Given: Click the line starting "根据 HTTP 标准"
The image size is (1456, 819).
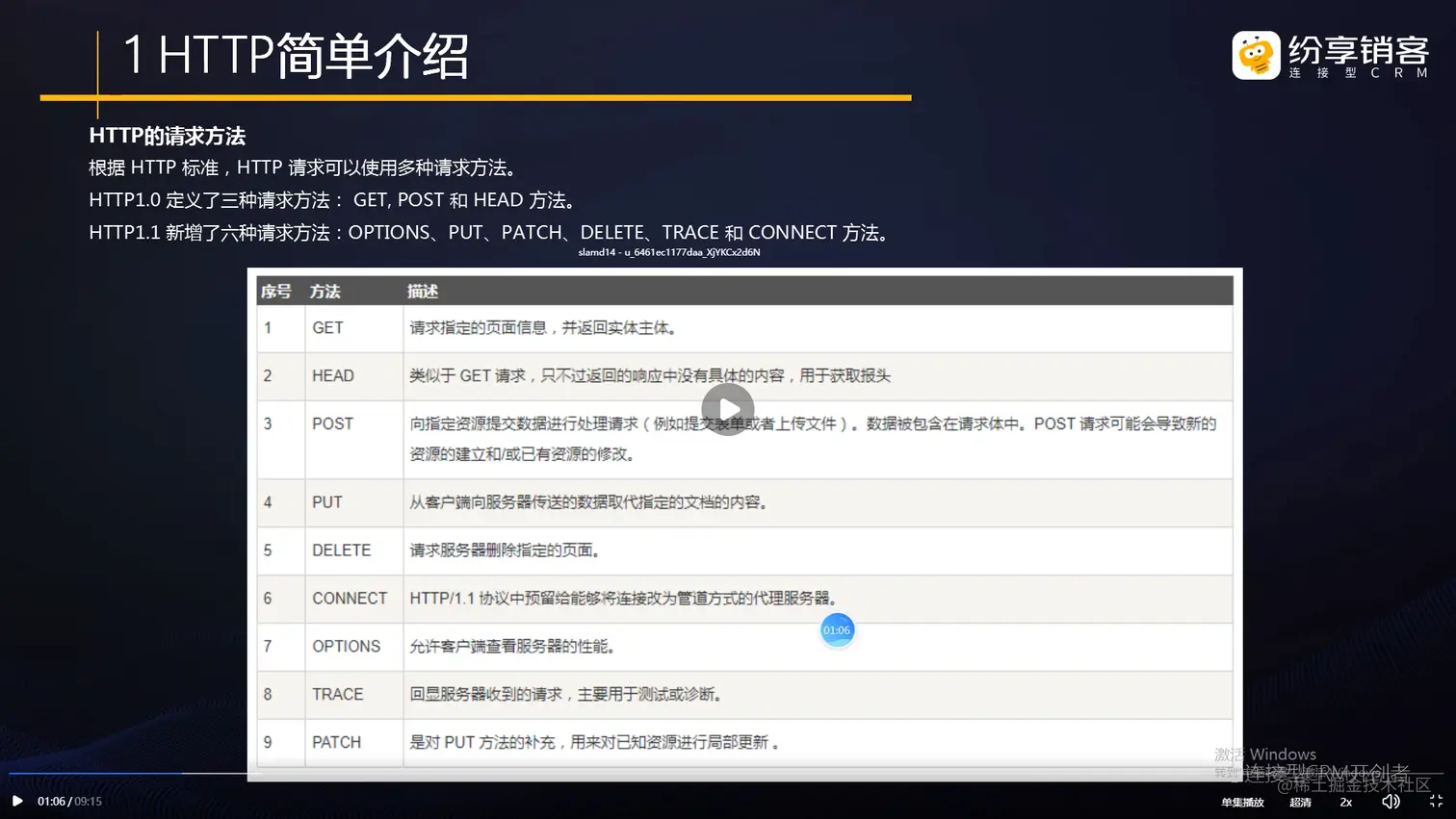Looking at the screenshot, I should coord(305,167).
